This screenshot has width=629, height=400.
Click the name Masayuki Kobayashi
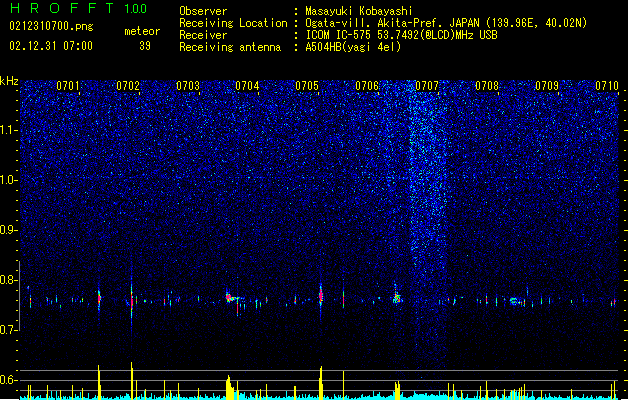[359, 11]
